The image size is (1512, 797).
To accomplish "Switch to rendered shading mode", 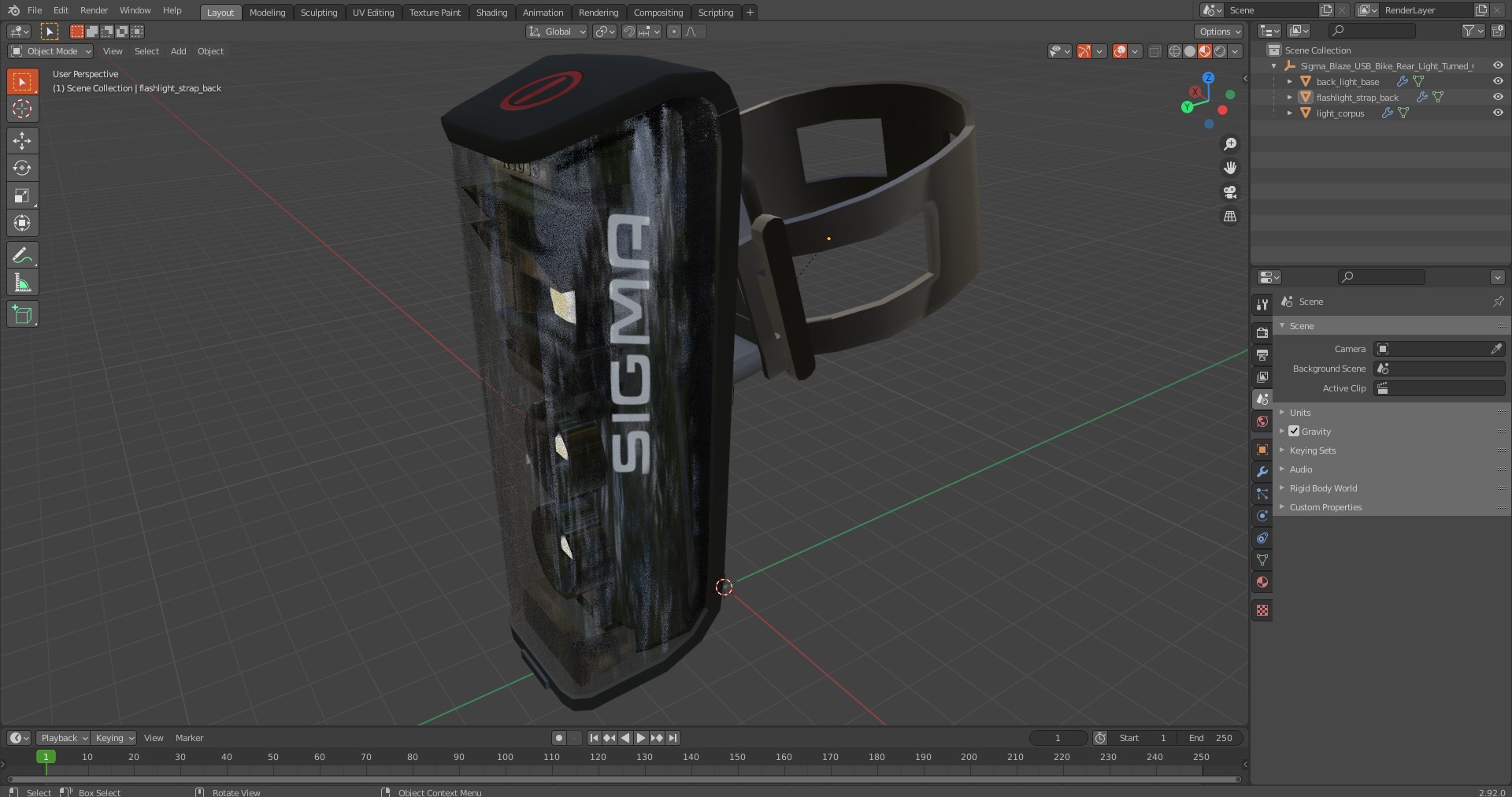I will click(x=1220, y=51).
